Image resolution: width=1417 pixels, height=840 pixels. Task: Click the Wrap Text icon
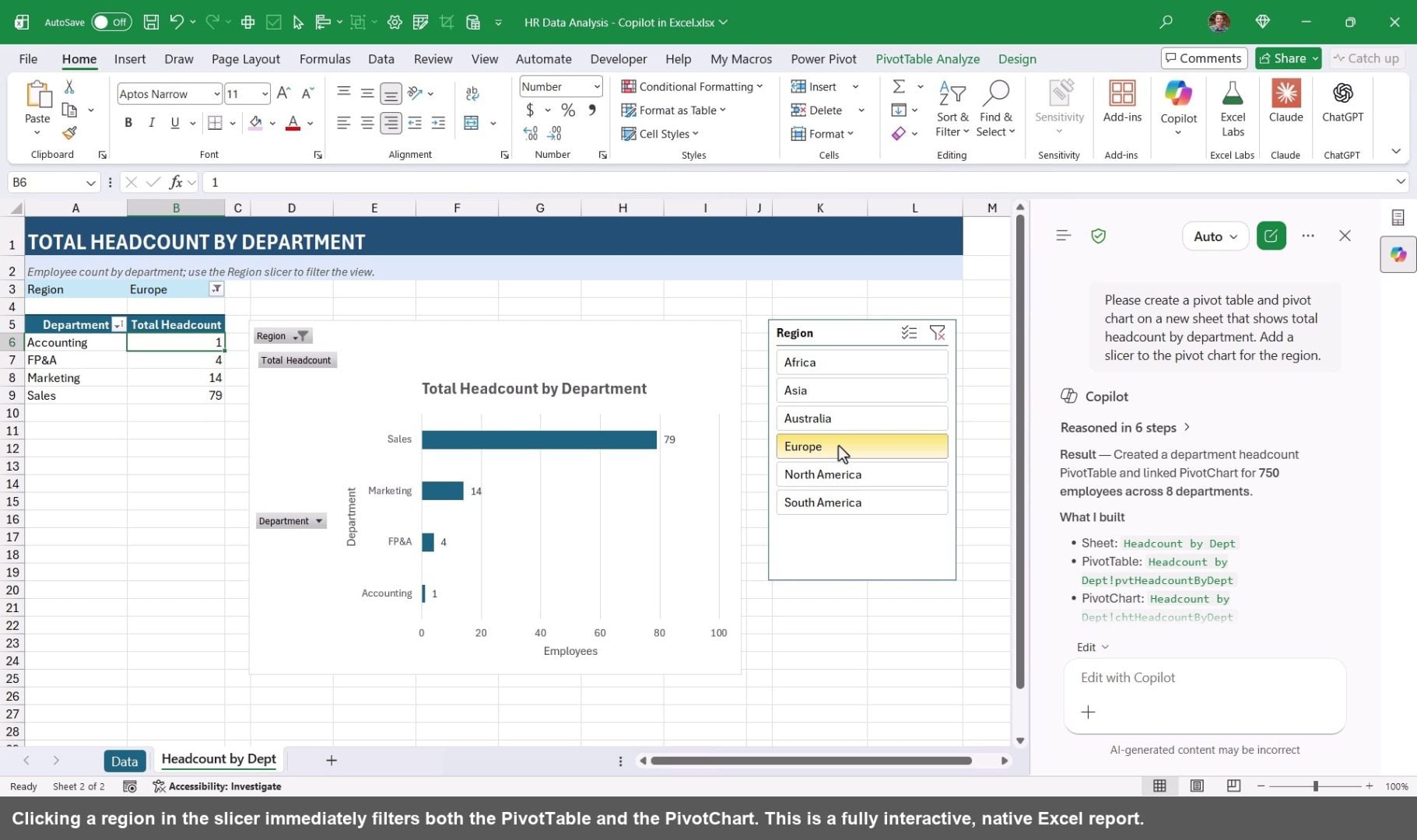[x=472, y=94]
